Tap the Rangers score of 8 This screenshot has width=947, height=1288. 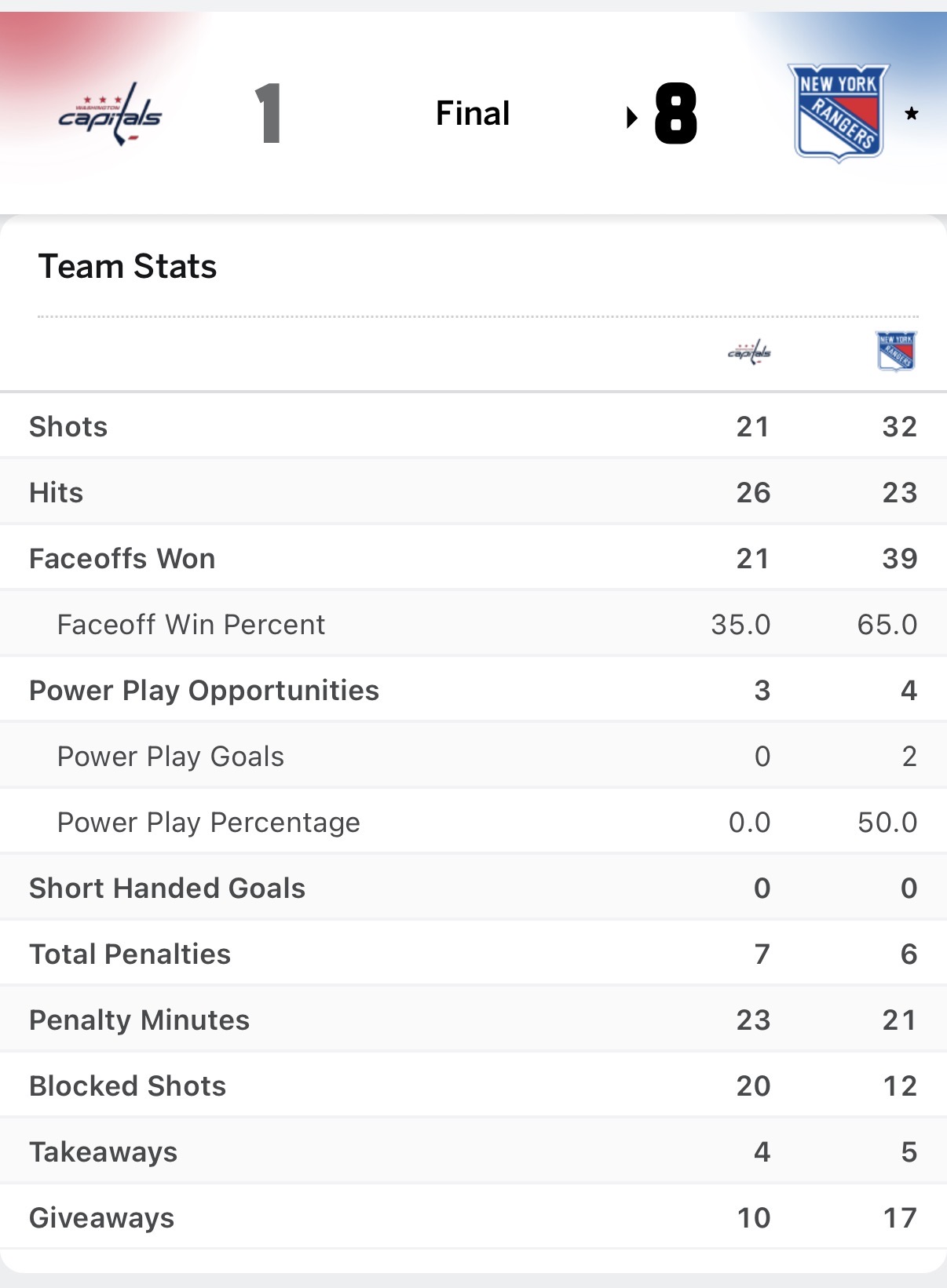pos(676,114)
